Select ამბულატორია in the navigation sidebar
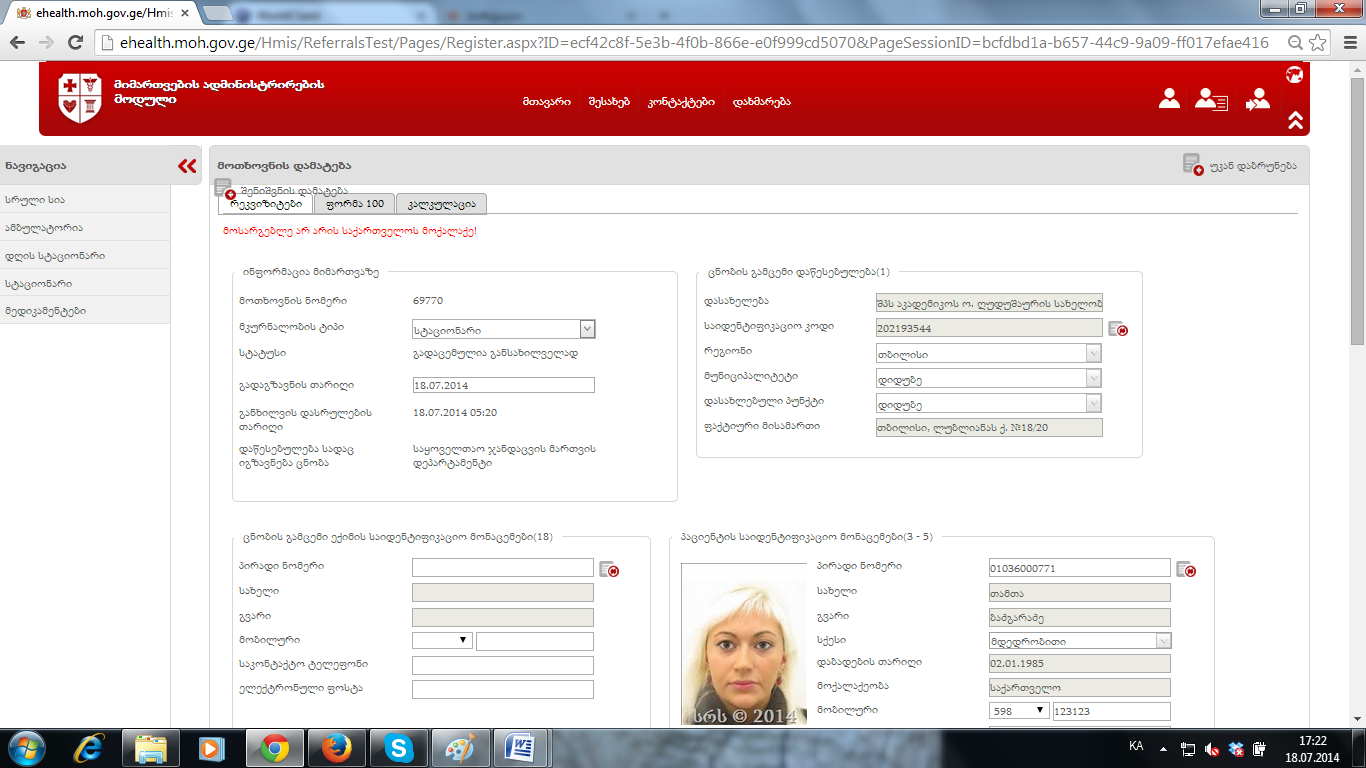 [44, 228]
